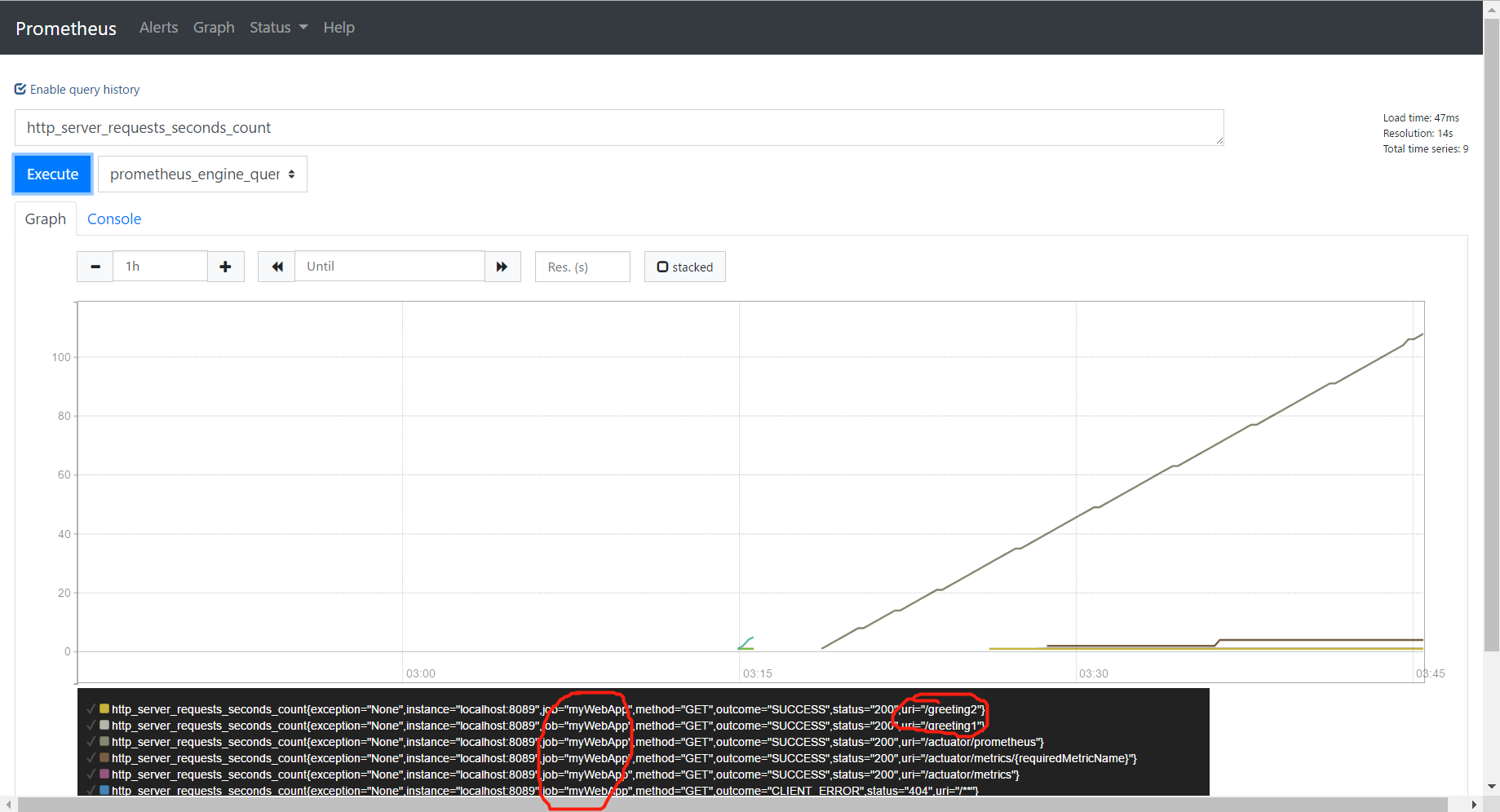Image resolution: width=1500 pixels, height=812 pixels.
Task: Switch to the Console tab
Action: [114, 218]
